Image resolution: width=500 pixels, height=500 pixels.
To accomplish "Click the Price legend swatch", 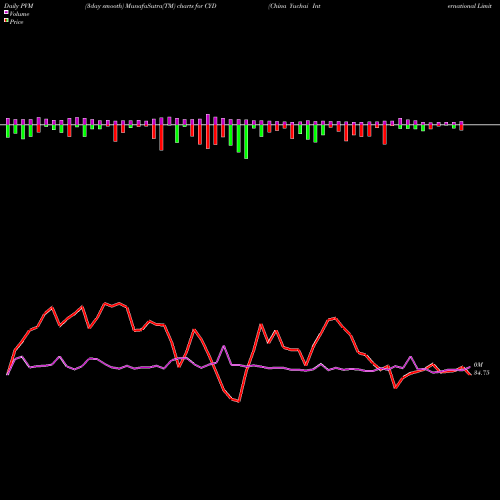I will (6, 21).
